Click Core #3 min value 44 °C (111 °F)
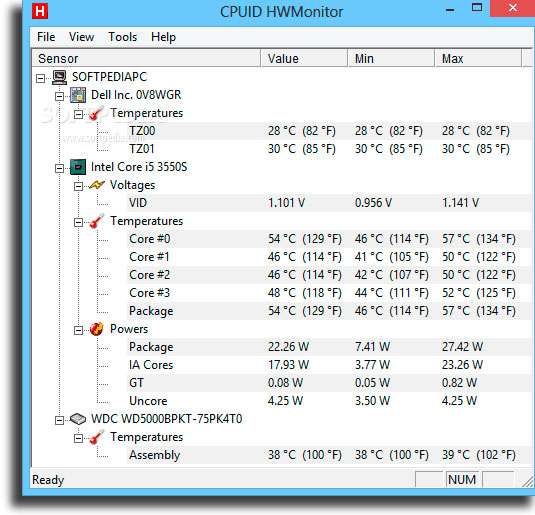Screen dimensions: 535x515 pos(391,293)
